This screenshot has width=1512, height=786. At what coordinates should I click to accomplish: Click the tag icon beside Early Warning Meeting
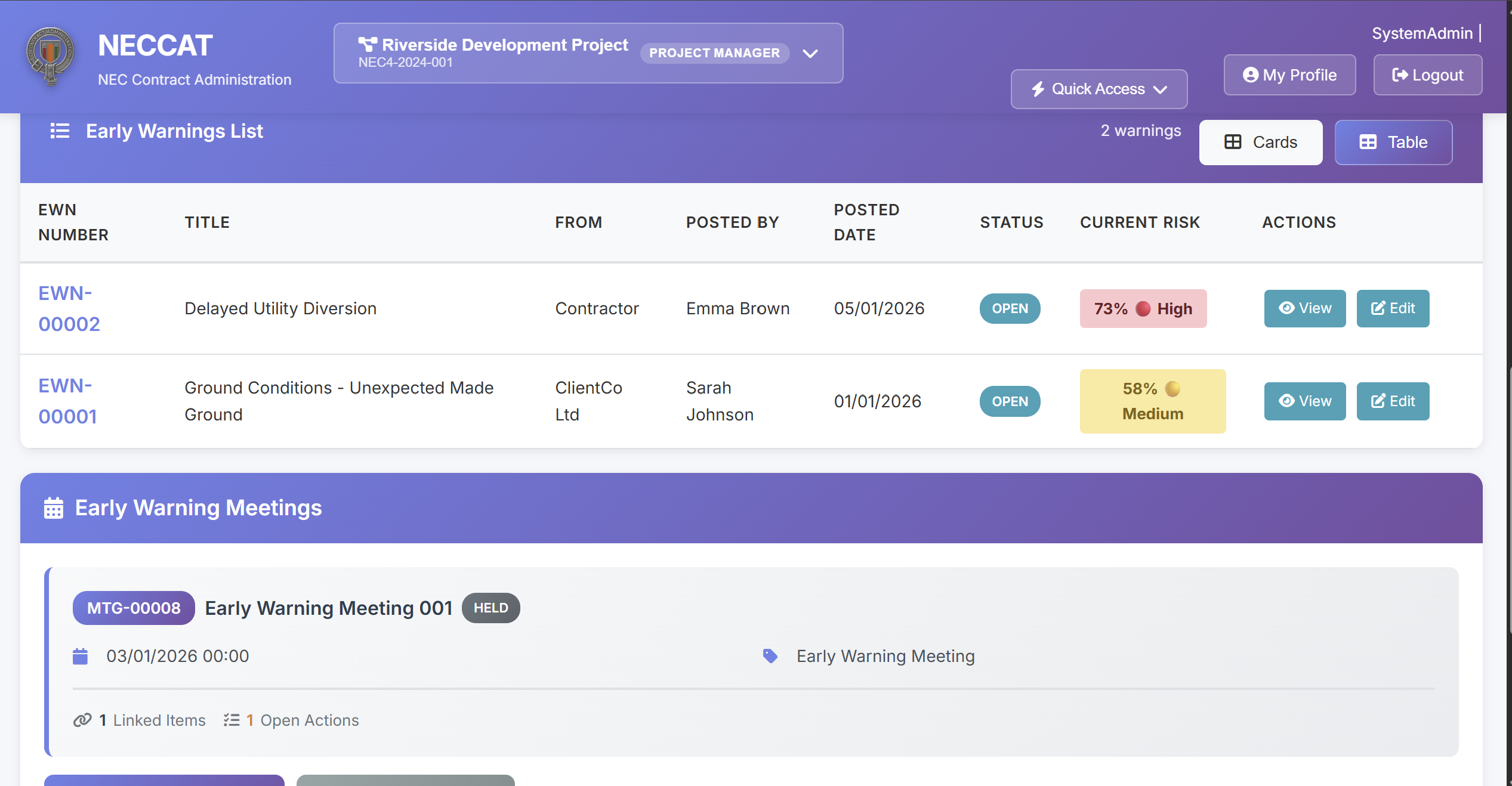click(770, 656)
